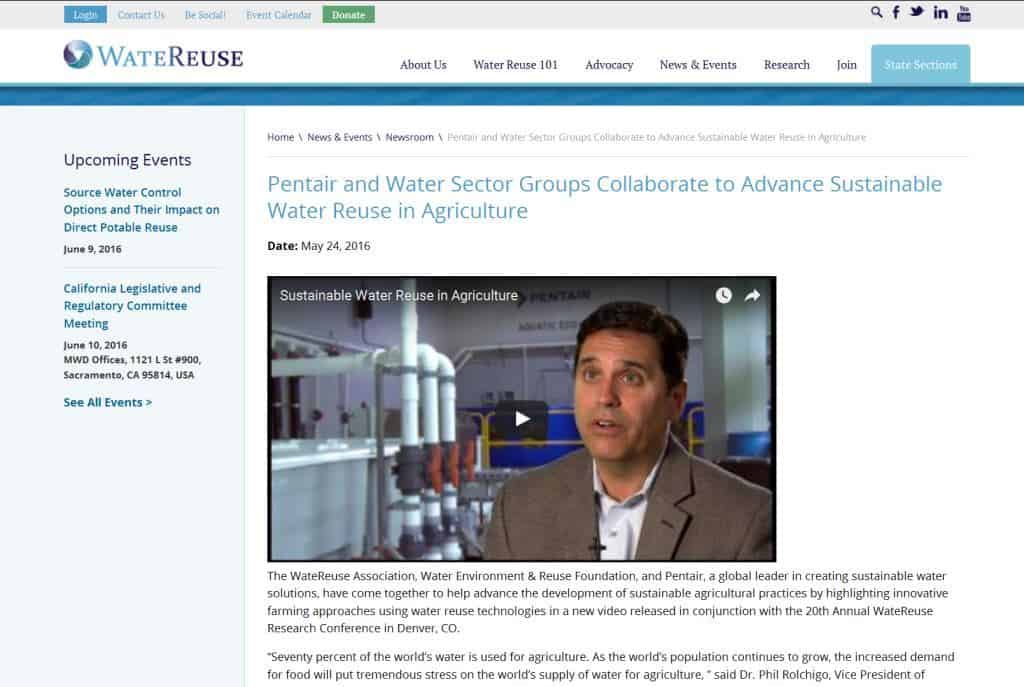
Task: Click the video share arrow icon
Action: (x=752, y=295)
